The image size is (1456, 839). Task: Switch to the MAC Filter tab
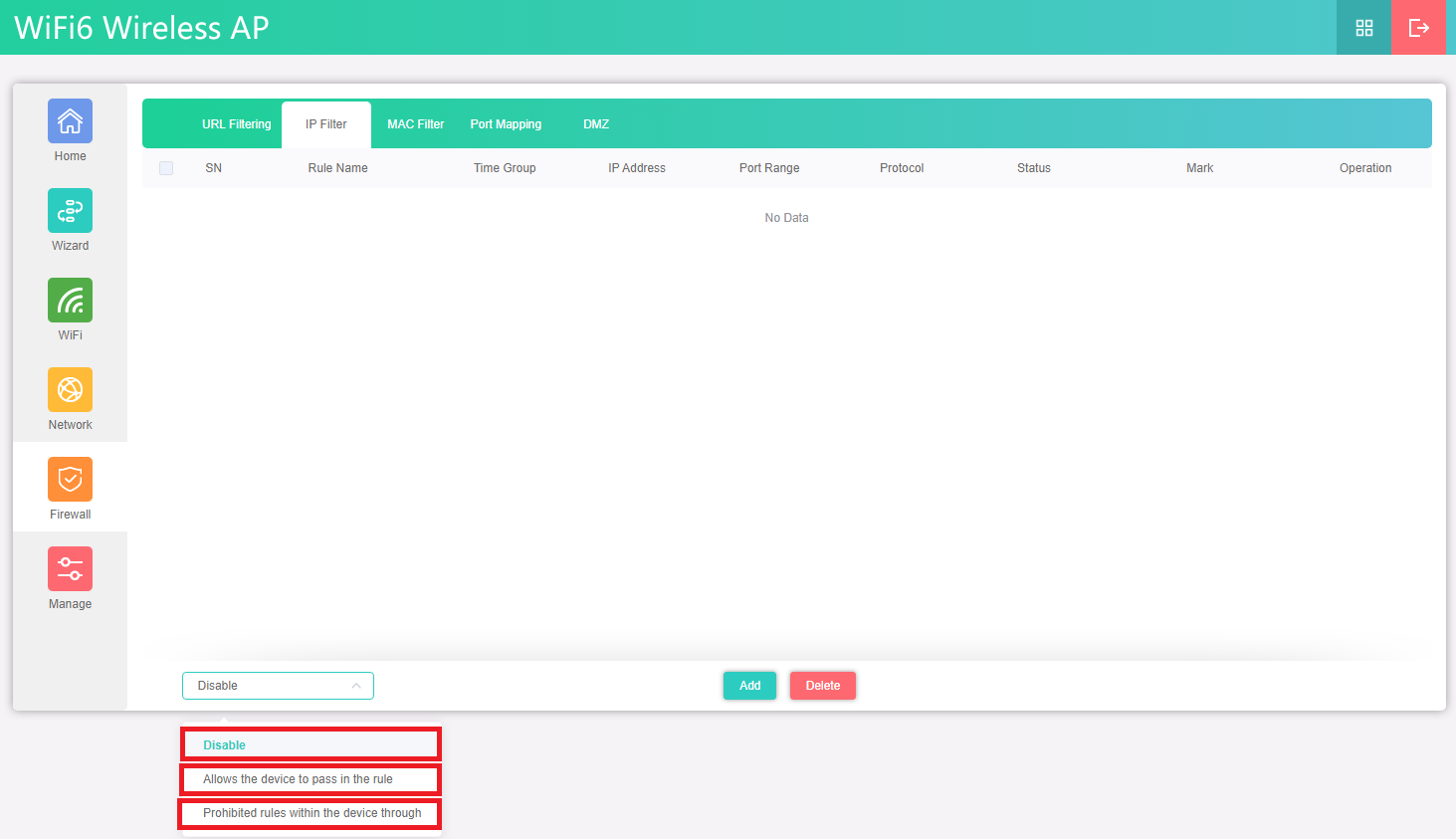pos(415,124)
